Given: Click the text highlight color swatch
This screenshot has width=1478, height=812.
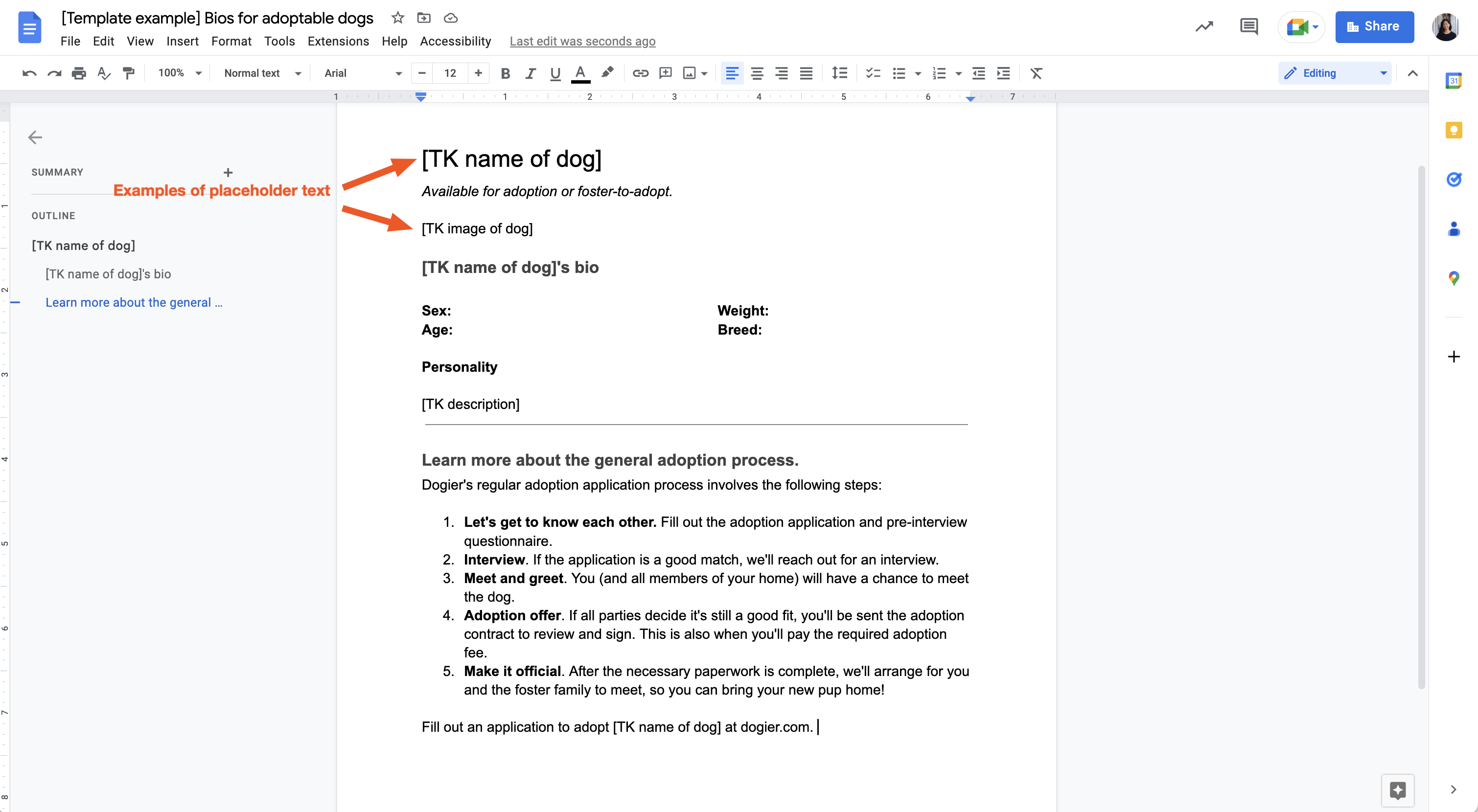Looking at the screenshot, I should tap(606, 73).
